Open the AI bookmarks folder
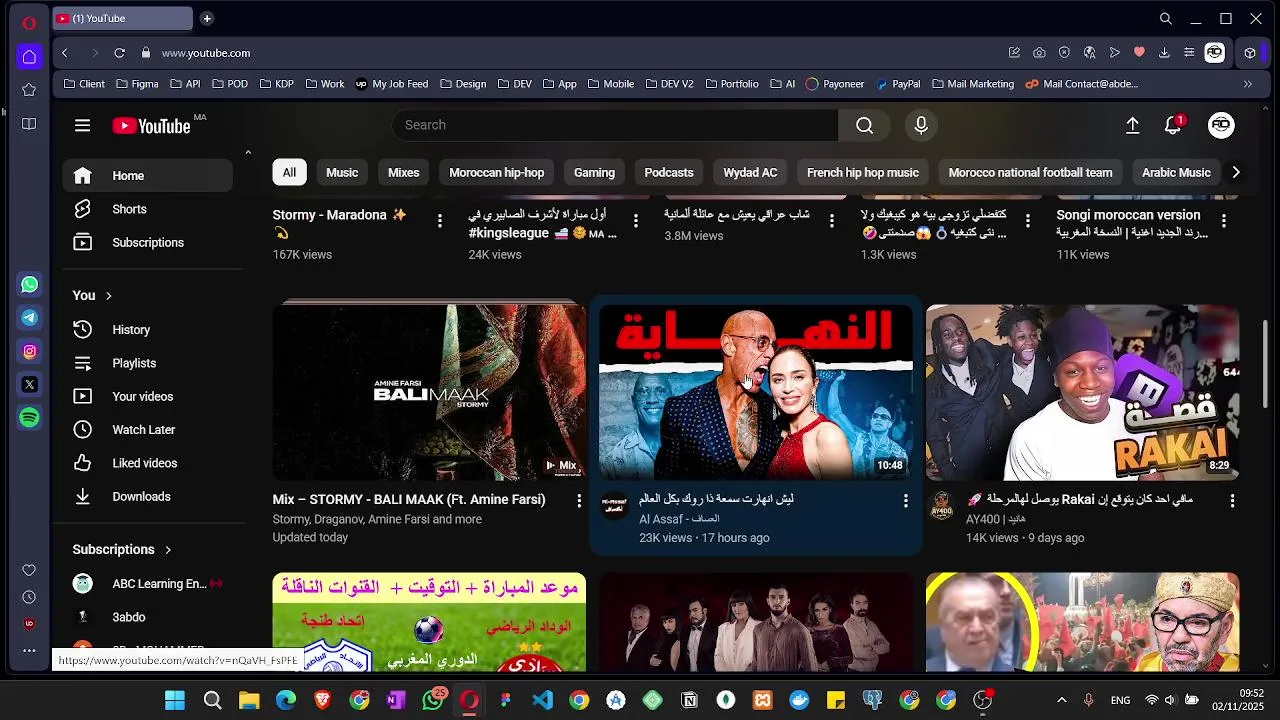The width and height of the screenshot is (1280, 720). coord(783,84)
